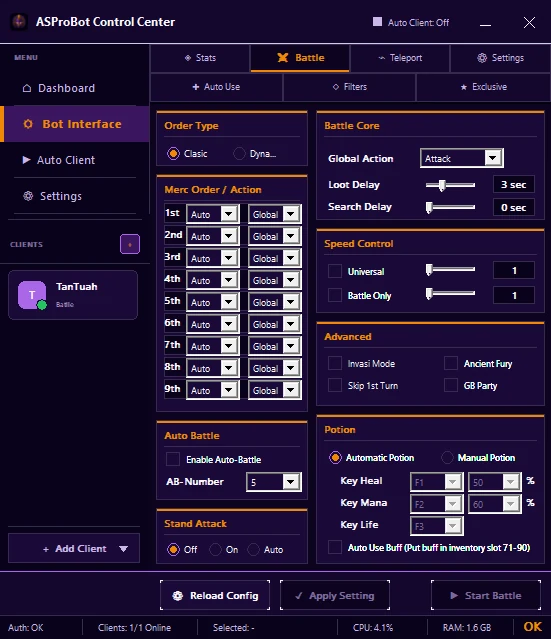551x639 pixels.
Task: Click the ASProBot app logo icon
Action: point(19,22)
